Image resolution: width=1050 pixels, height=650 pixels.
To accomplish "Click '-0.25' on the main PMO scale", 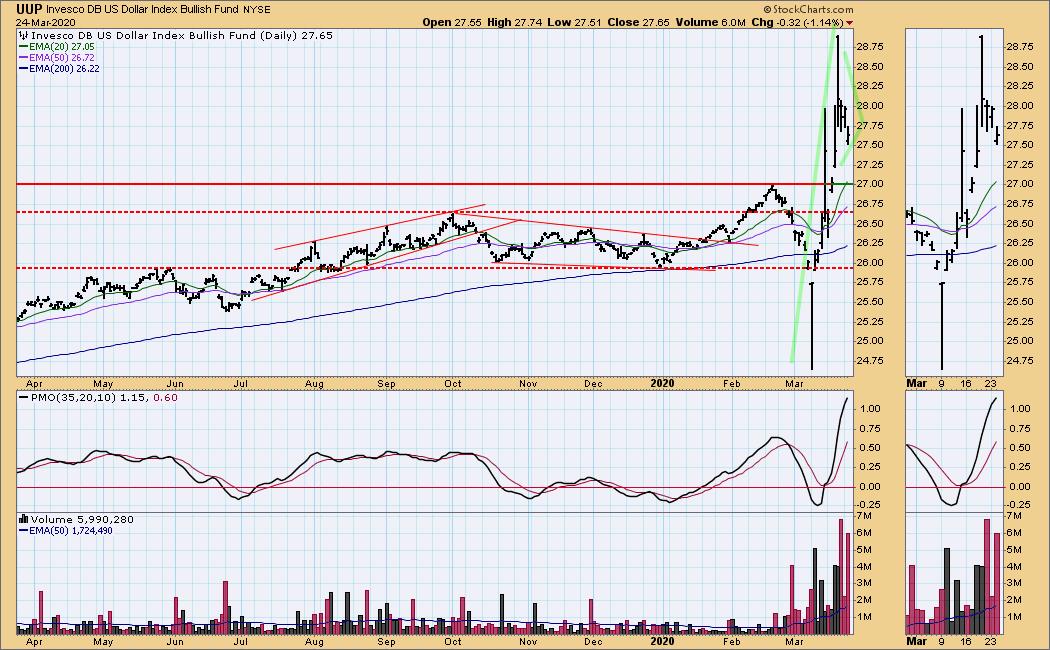I will [x=869, y=507].
